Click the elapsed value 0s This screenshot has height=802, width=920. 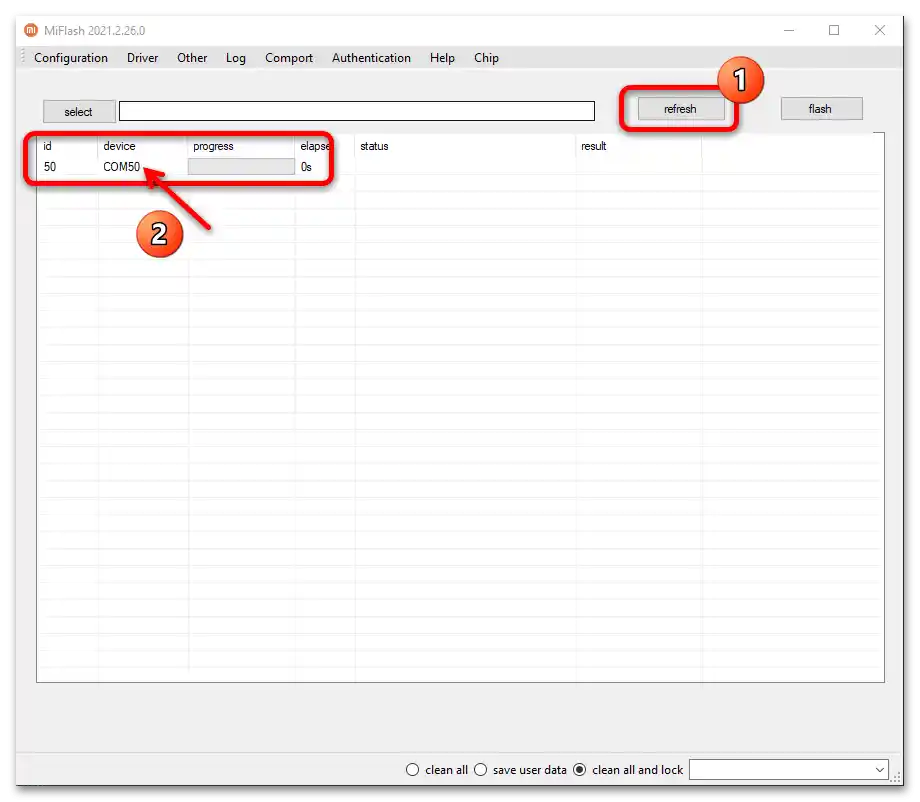click(x=306, y=167)
